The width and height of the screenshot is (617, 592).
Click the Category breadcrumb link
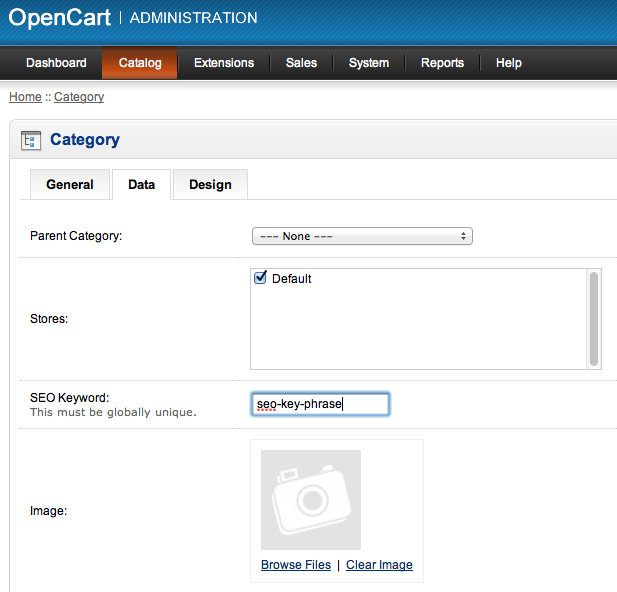pyautogui.click(x=79, y=97)
